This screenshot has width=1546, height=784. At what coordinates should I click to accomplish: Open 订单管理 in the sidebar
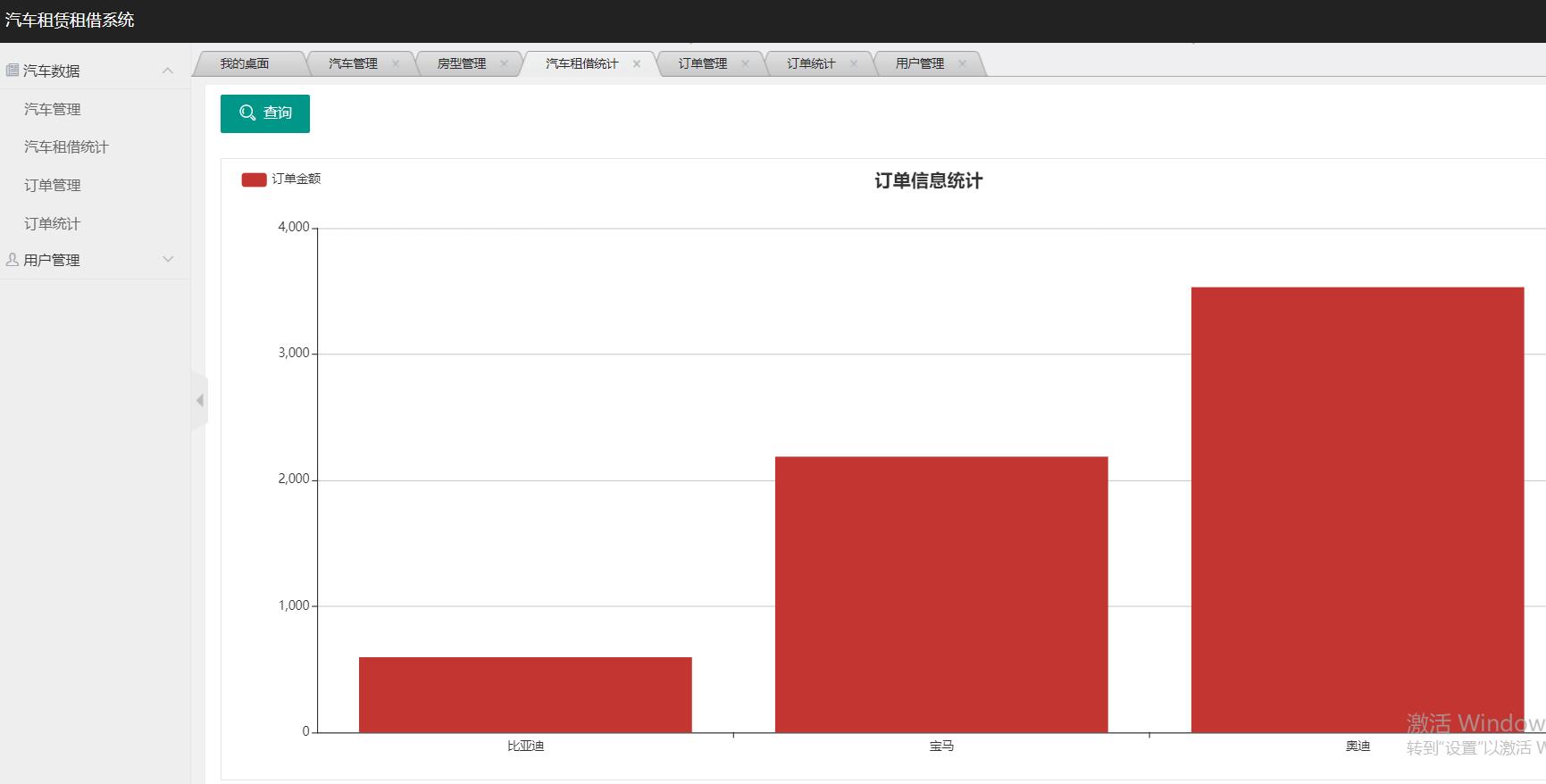click(x=53, y=185)
